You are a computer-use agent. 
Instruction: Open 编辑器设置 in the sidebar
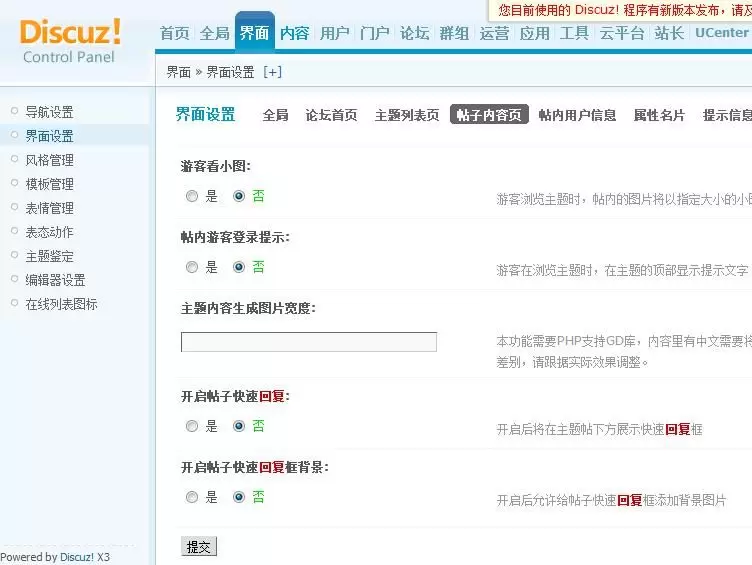[x=55, y=280]
